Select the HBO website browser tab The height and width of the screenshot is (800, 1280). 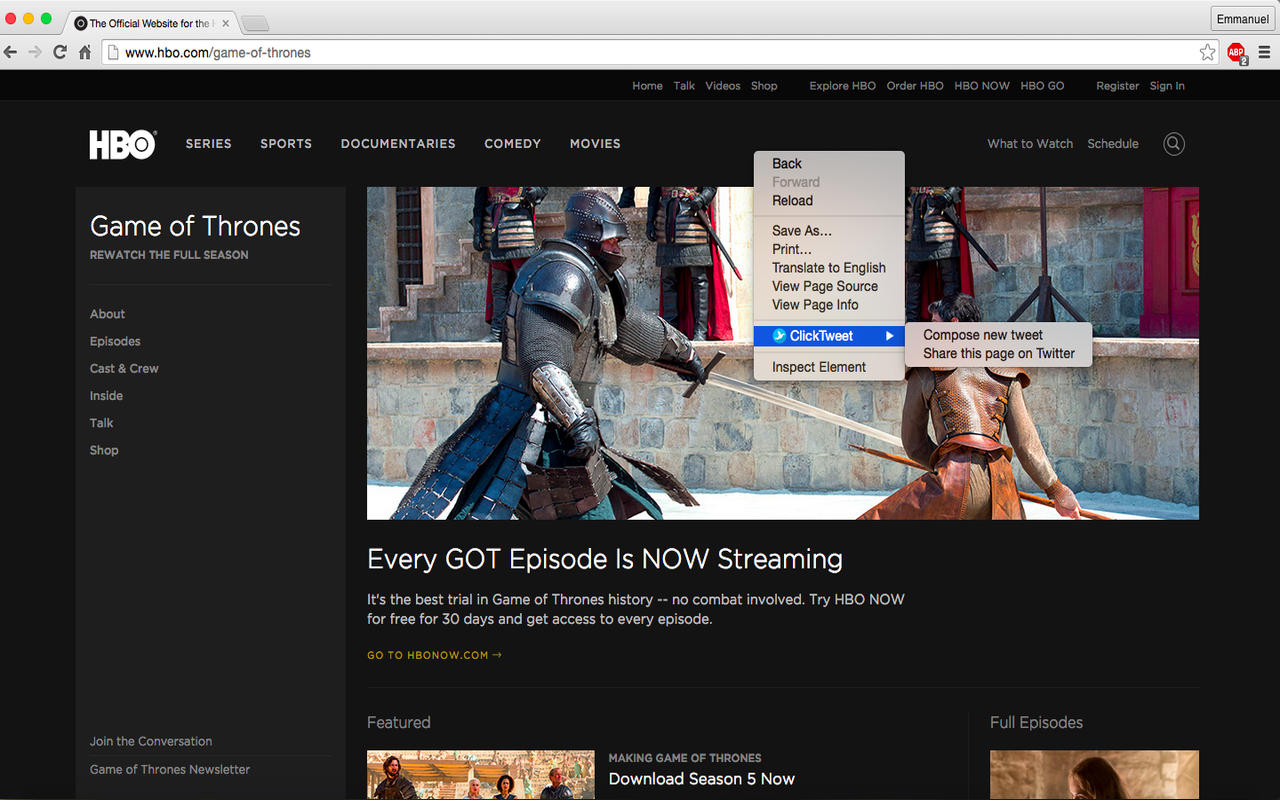(x=150, y=23)
